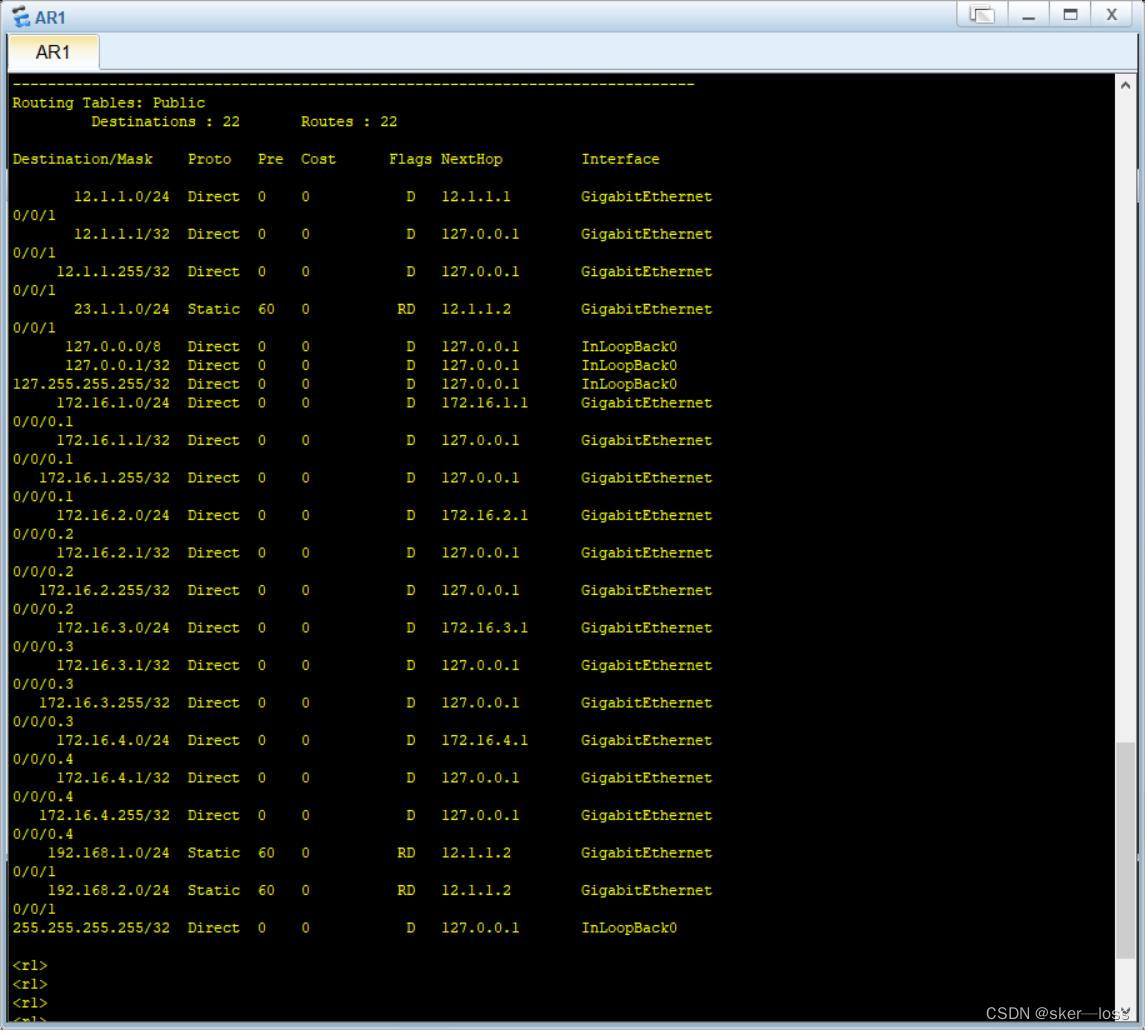Image resolution: width=1145 pixels, height=1030 pixels.
Task: Click the destination 12.1.1.255/32
Action: coord(112,272)
